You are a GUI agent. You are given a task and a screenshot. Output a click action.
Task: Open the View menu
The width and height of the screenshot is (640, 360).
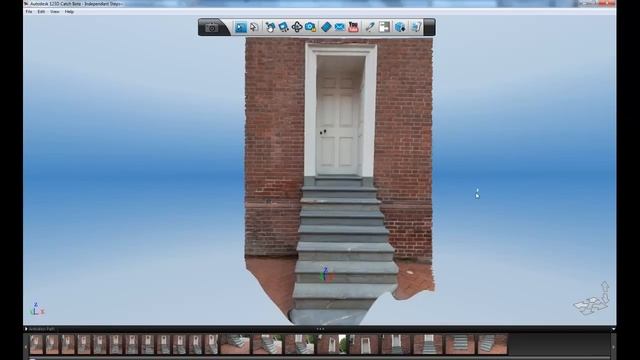pyautogui.click(x=55, y=12)
